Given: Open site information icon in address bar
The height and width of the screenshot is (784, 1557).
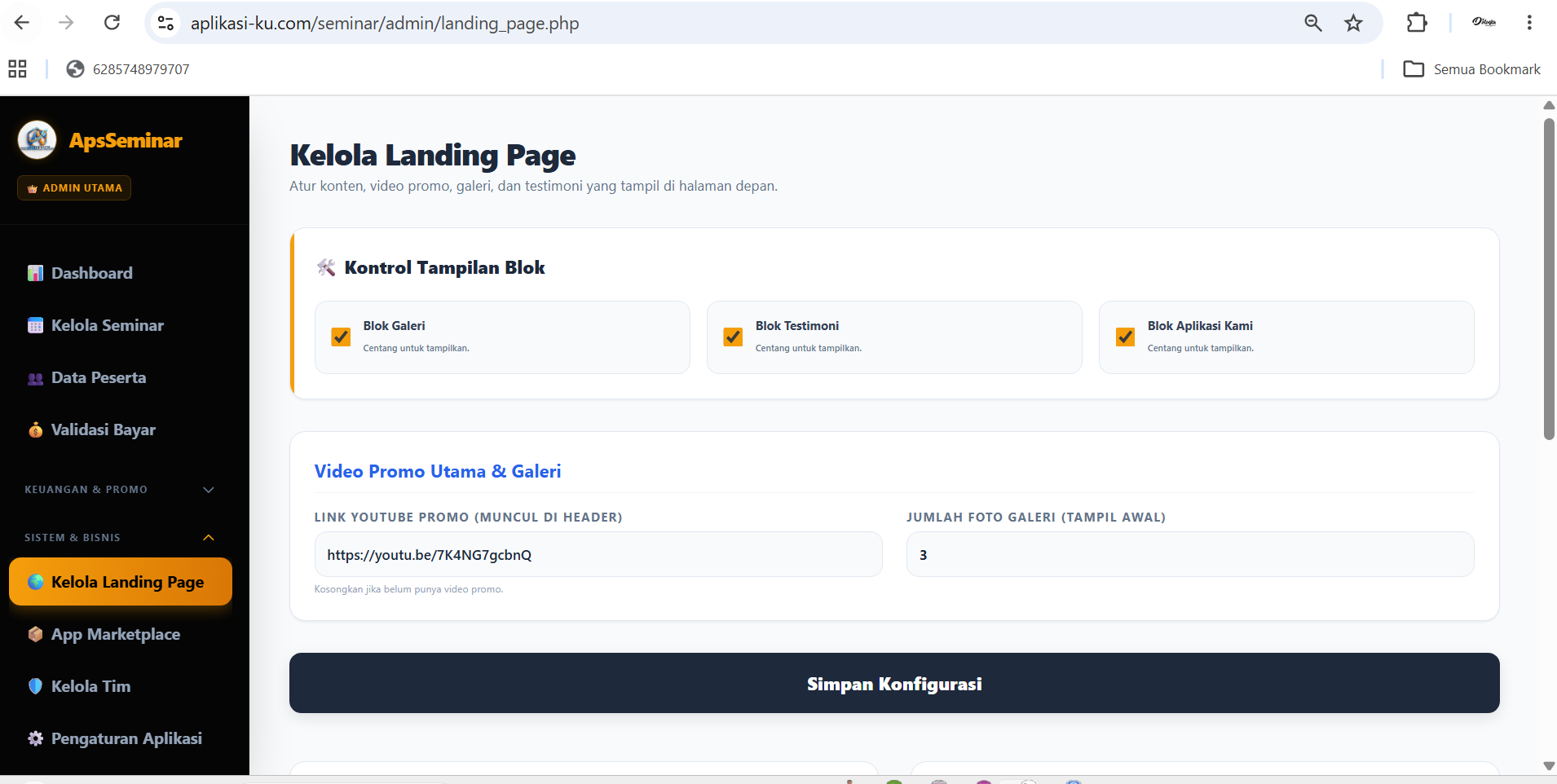Looking at the screenshot, I should (165, 23).
